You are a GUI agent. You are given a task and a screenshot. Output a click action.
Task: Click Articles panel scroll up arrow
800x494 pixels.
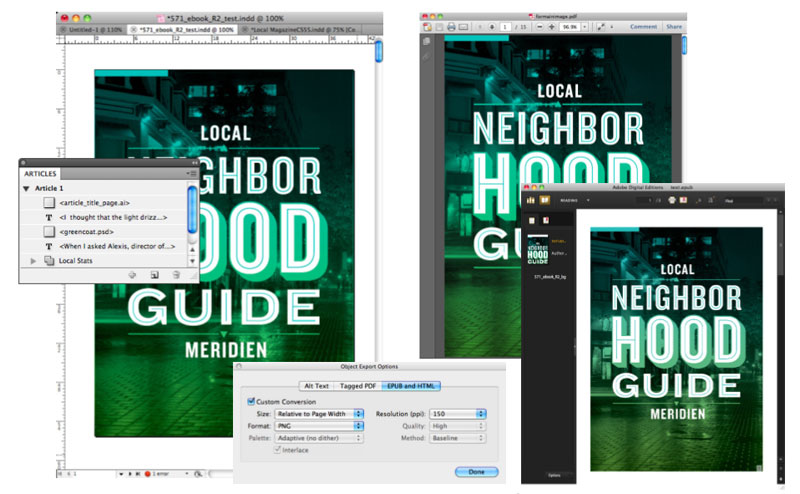click(x=192, y=250)
